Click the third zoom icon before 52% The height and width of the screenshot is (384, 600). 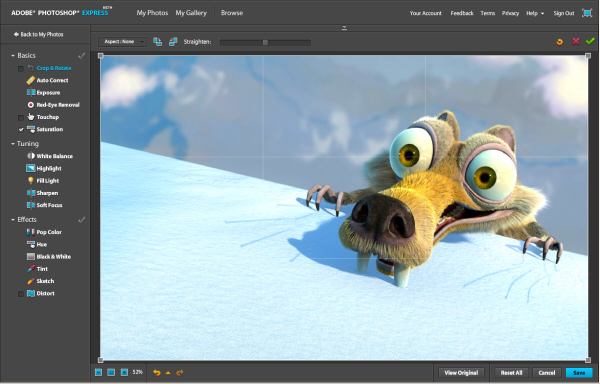click(124, 372)
